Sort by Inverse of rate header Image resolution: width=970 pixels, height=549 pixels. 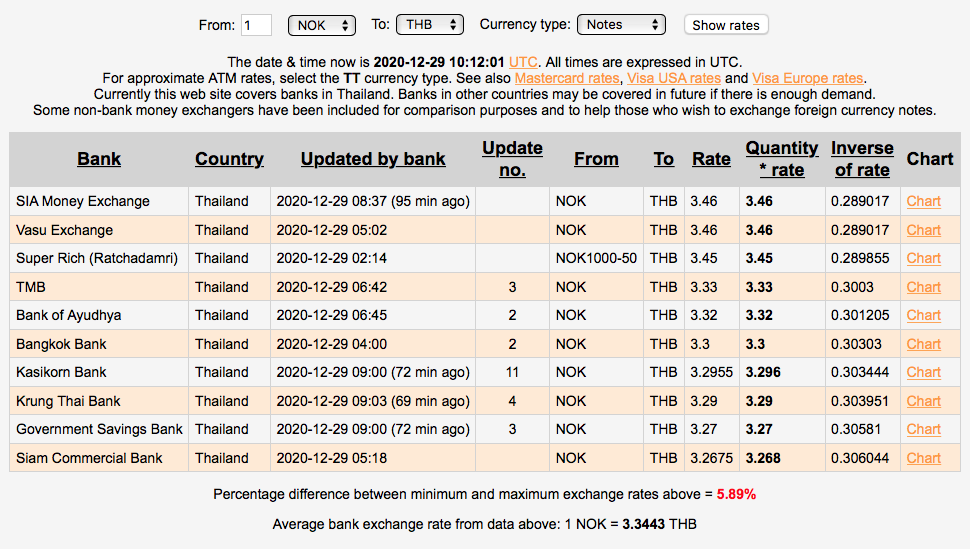pos(861,159)
